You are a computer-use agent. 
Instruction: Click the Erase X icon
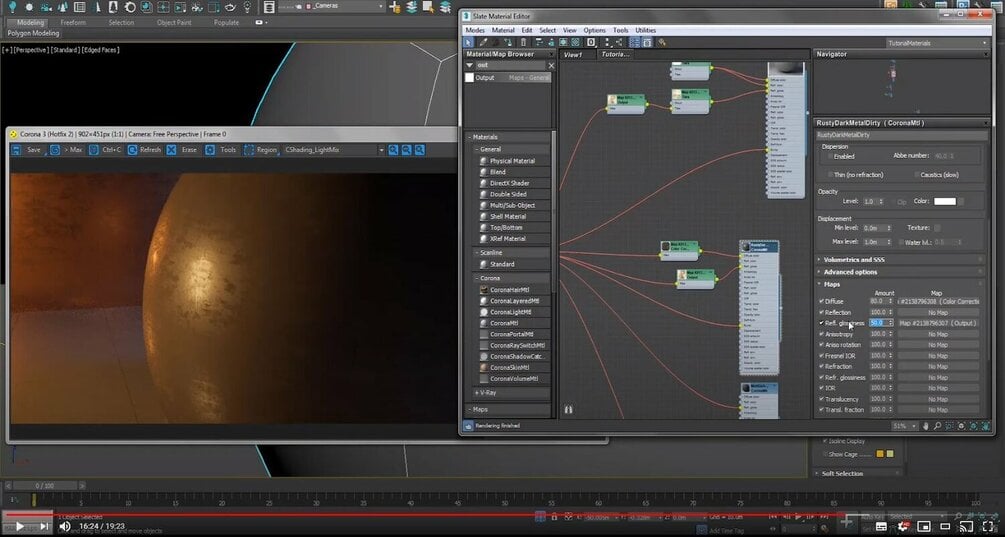pos(171,150)
